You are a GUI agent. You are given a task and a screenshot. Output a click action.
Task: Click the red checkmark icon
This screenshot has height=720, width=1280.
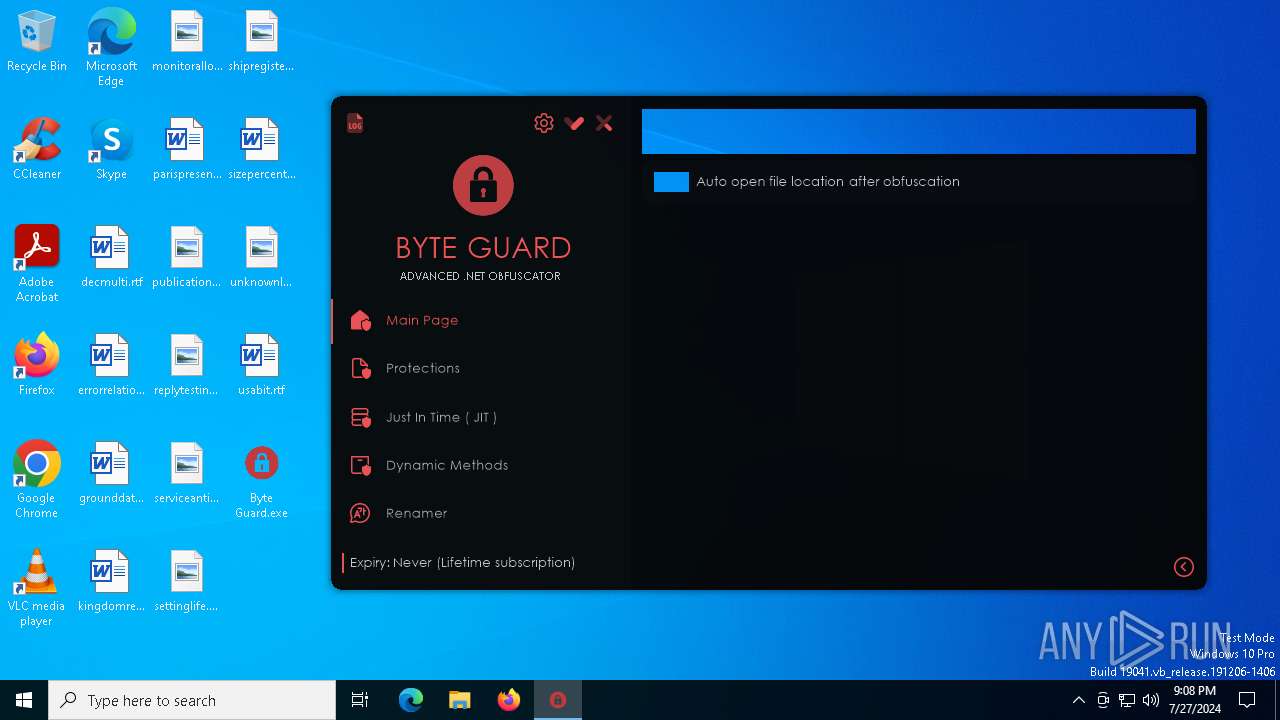tap(574, 123)
